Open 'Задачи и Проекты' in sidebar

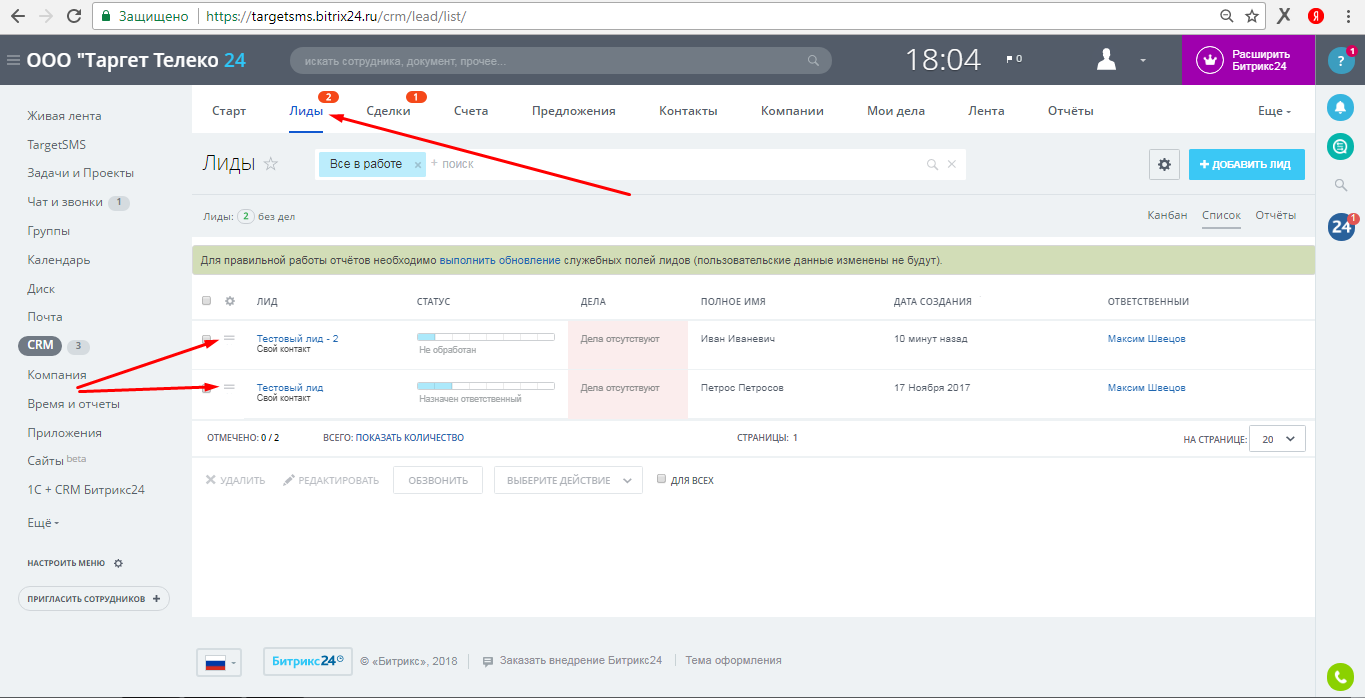point(81,173)
